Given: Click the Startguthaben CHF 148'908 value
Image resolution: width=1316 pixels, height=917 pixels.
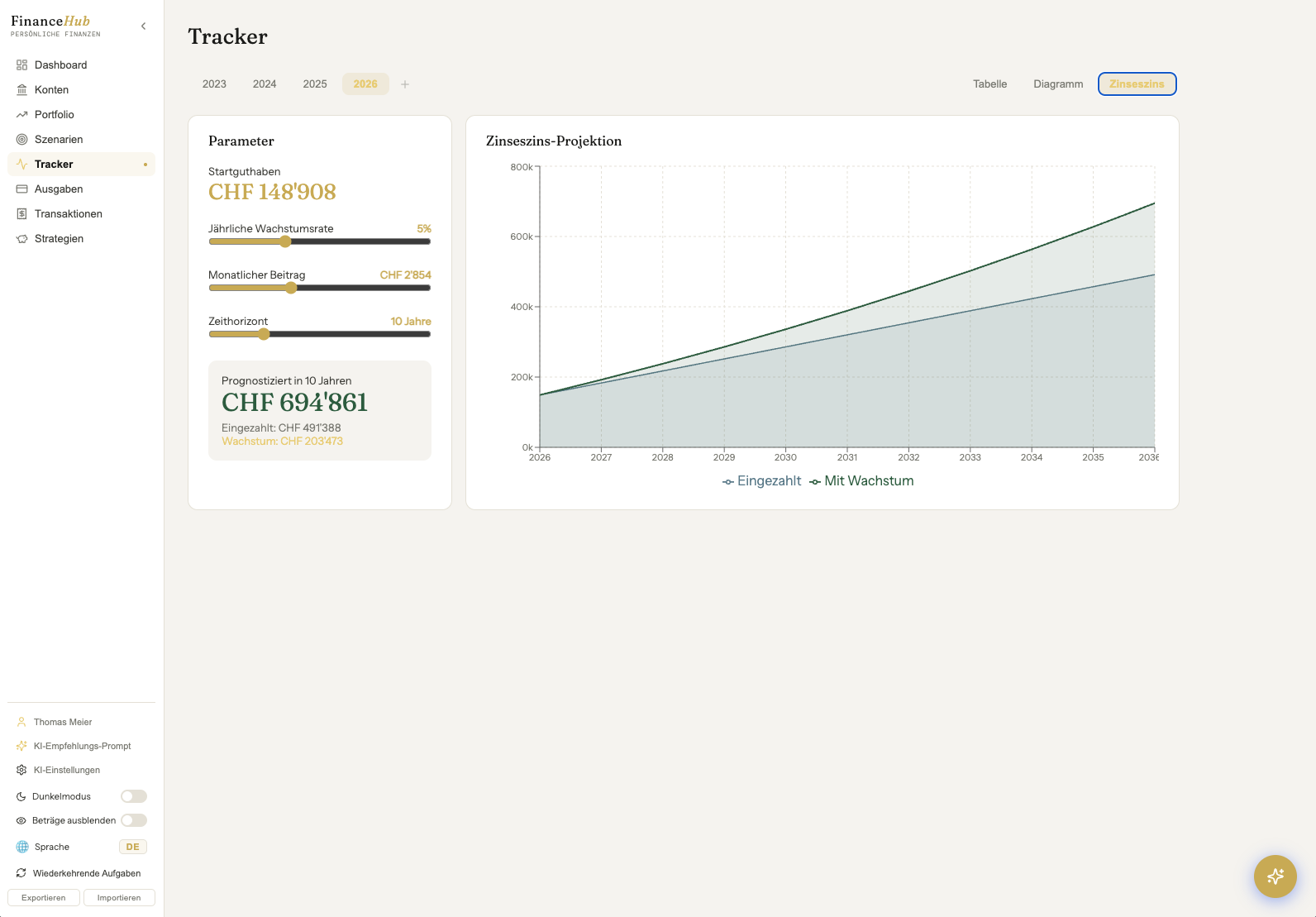Looking at the screenshot, I should pyautogui.click(x=272, y=192).
